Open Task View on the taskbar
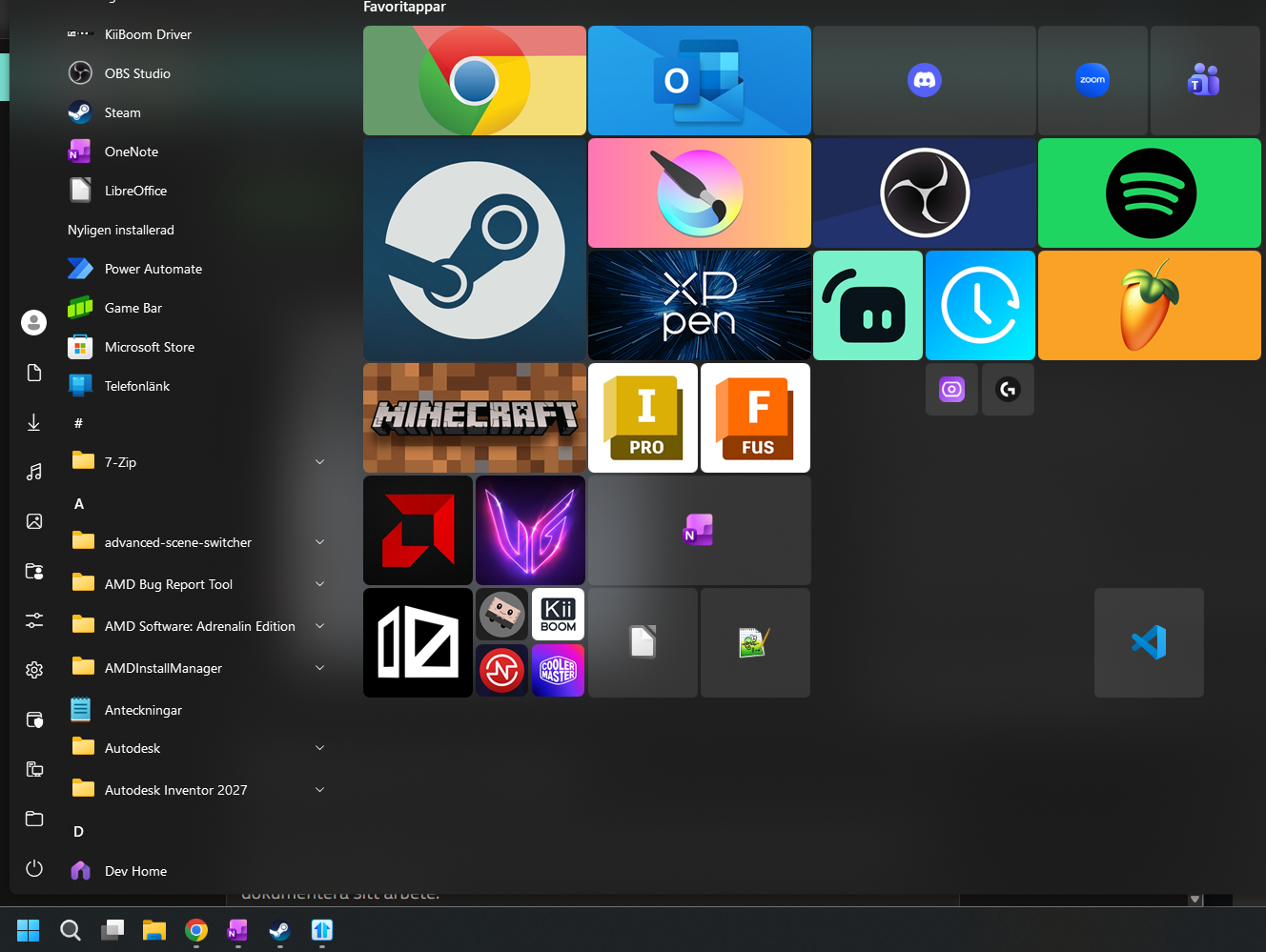Image resolution: width=1266 pixels, height=952 pixels. click(112, 930)
